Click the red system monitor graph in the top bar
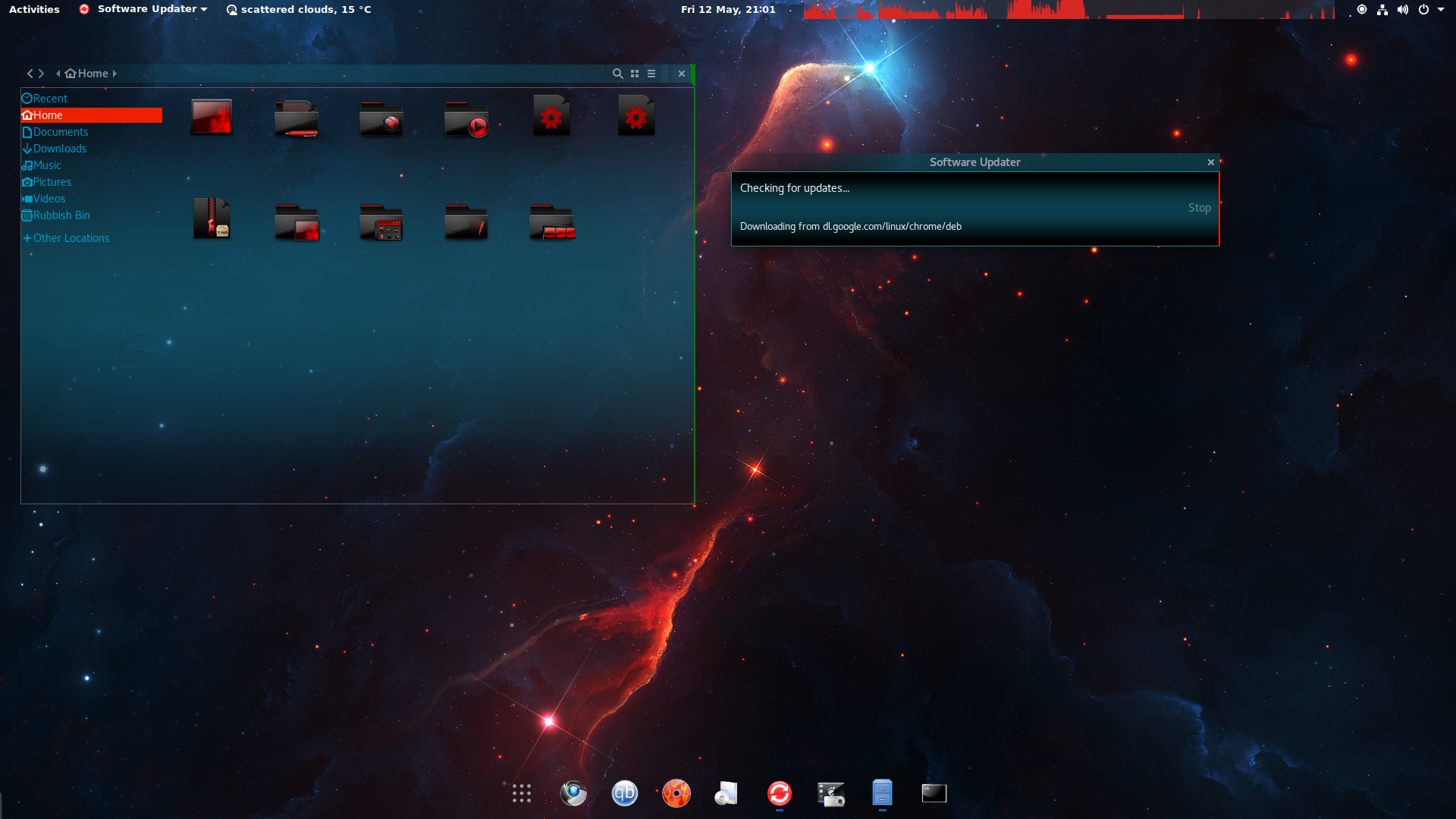 tap(1069, 9)
